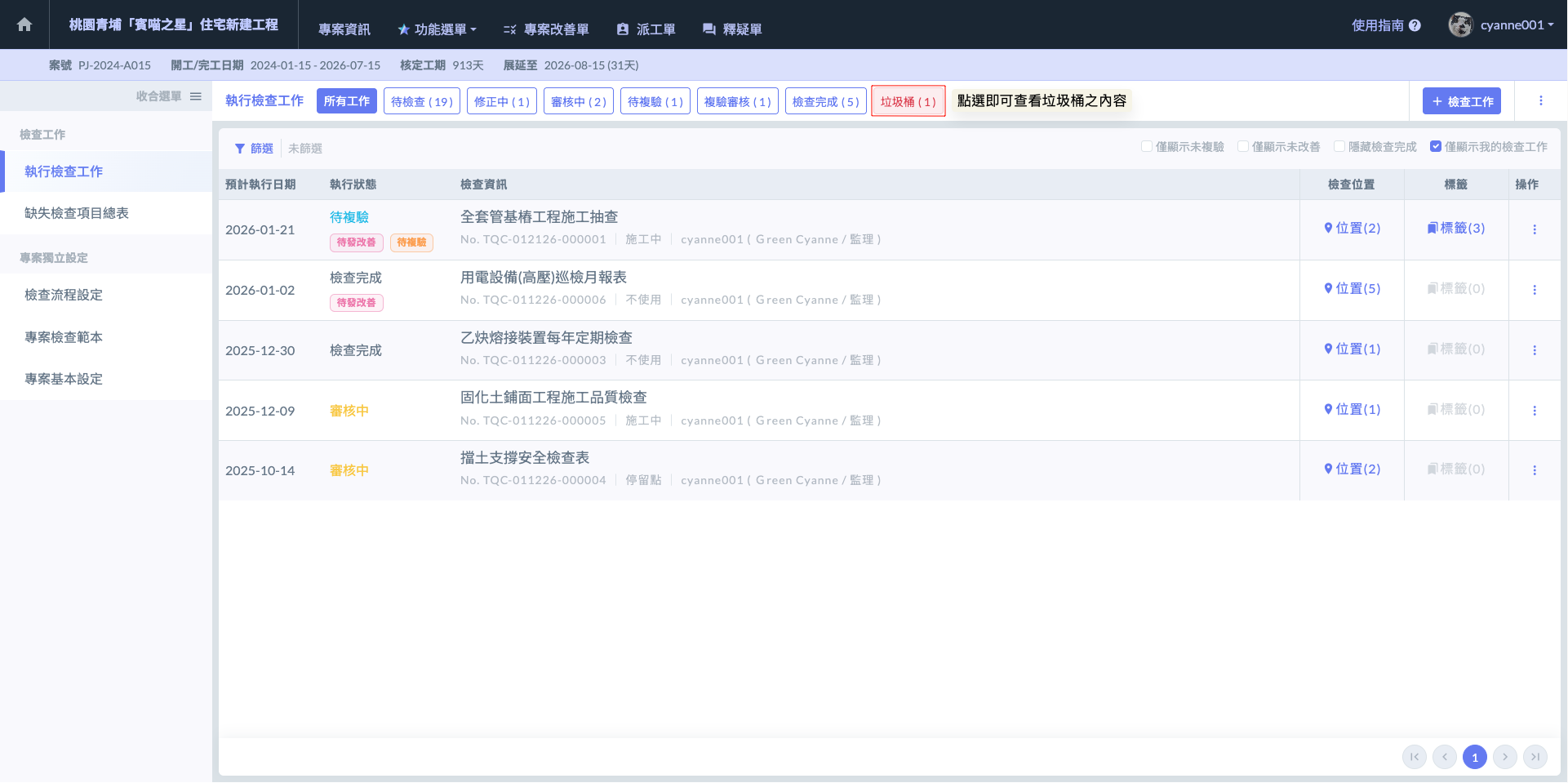This screenshot has width=1568, height=783.
Task: Collapse sidebar with 收合選單 hamburger icon
Action: pos(196,96)
